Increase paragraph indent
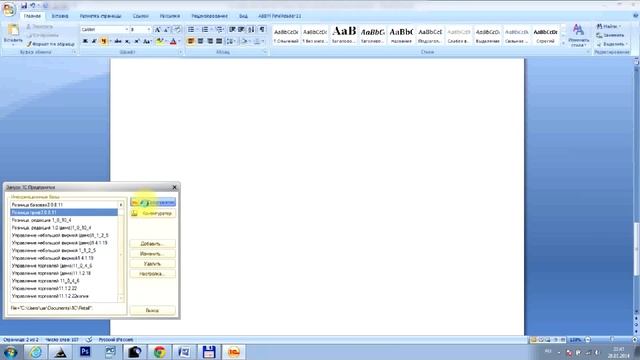 241,30
